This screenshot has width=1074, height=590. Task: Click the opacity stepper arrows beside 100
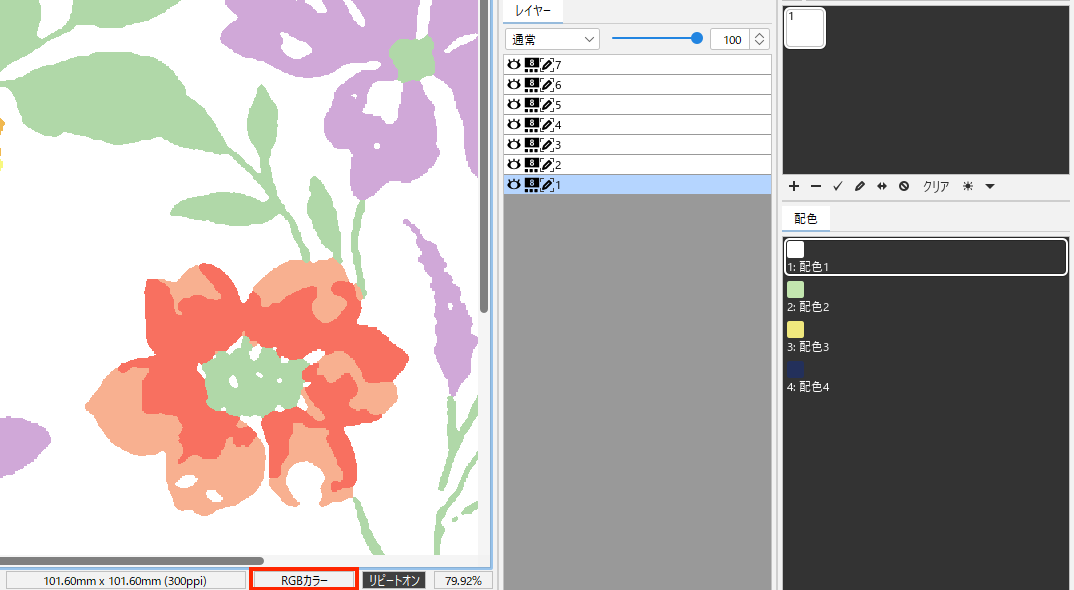[x=760, y=40]
